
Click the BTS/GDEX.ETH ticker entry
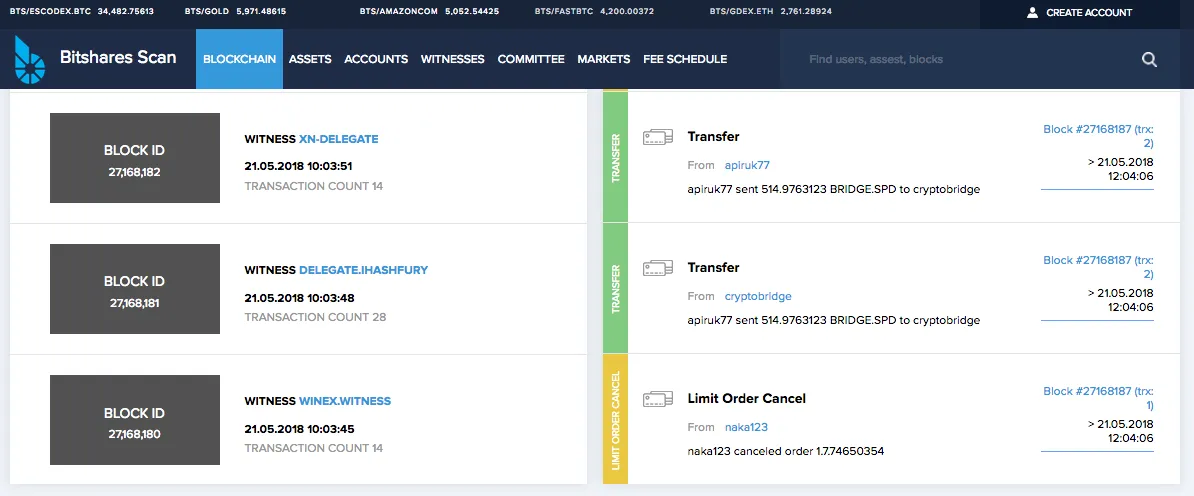point(771,12)
